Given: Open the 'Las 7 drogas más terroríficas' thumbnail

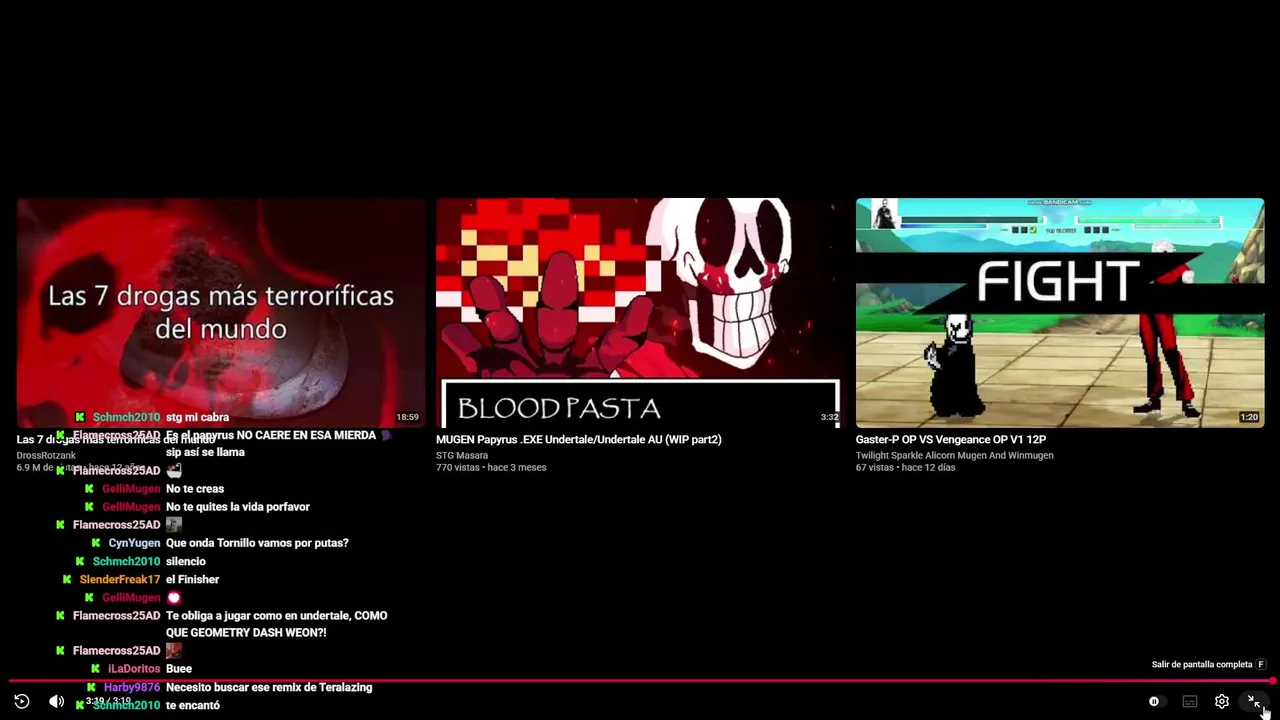Looking at the screenshot, I should tap(221, 313).
